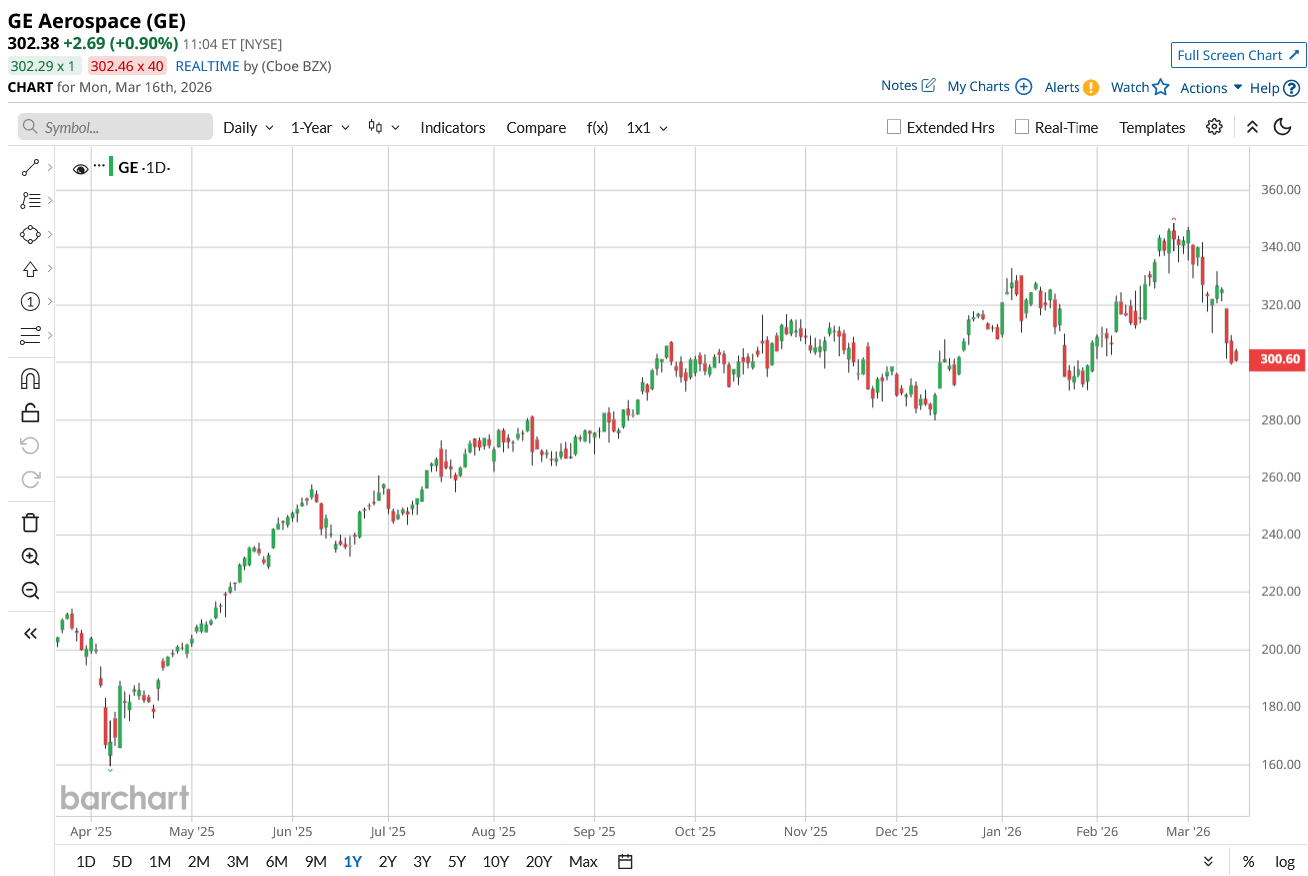Choose the 3M time range
1308x876 pixels.
[x=237, y=861]
